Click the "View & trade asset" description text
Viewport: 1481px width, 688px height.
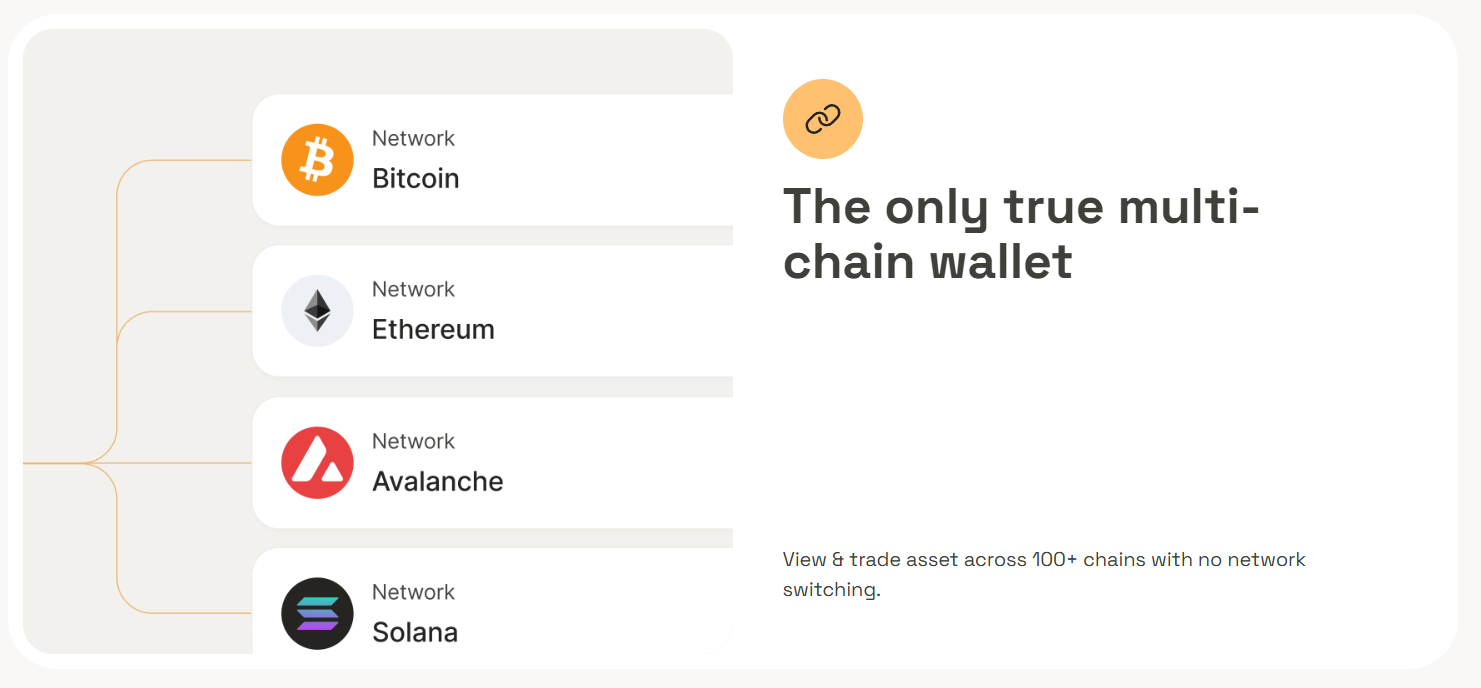click(x=1044, y=574)
